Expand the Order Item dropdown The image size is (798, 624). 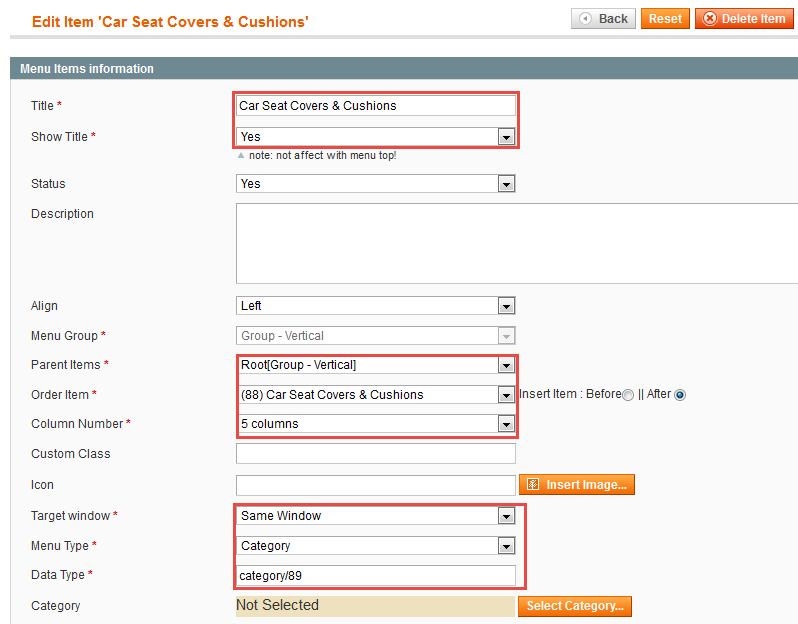[376, 394]
